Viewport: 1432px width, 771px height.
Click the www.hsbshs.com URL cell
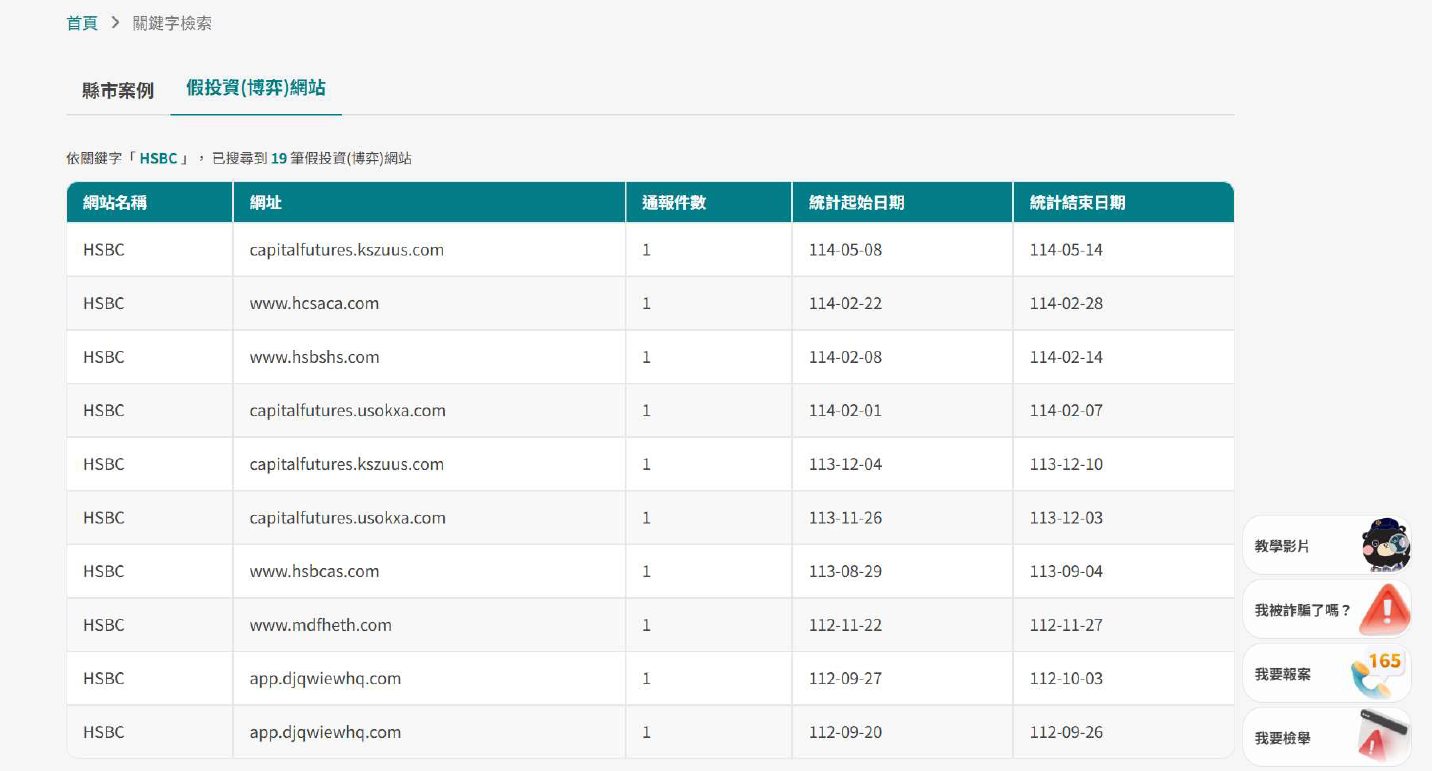[x=314, y=357]
